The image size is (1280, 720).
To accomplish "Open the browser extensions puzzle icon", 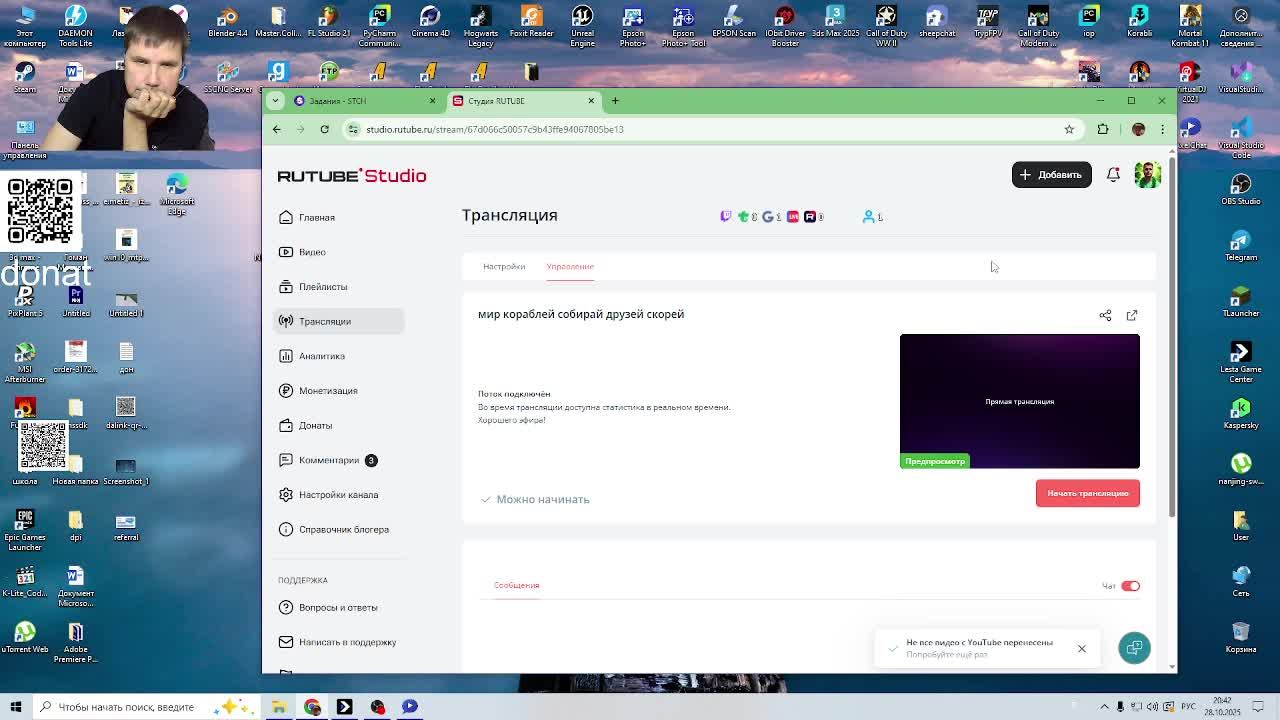I will tap(1103, 129).
